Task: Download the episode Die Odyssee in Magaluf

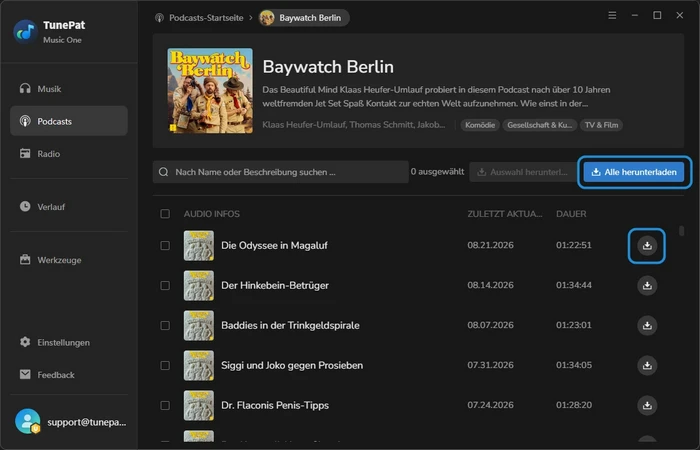Action: (647, 246)
